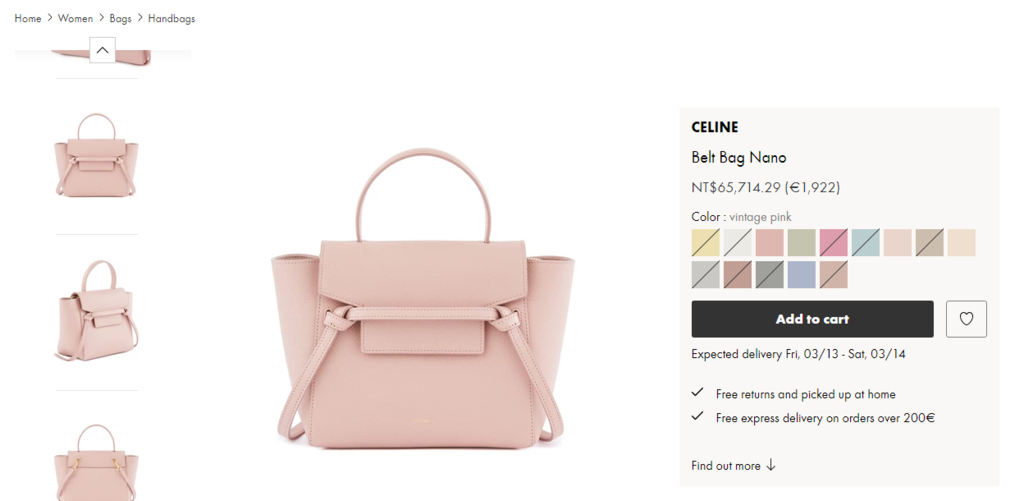Image resolution: width=1024 pixels, height=501 pixels.
Task: Open Handbags breadcrumb category
Action: click(171, 18)
